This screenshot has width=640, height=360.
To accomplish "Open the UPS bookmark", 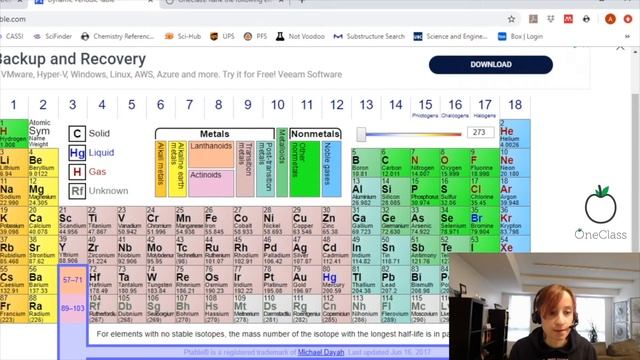I will [222, 36].
